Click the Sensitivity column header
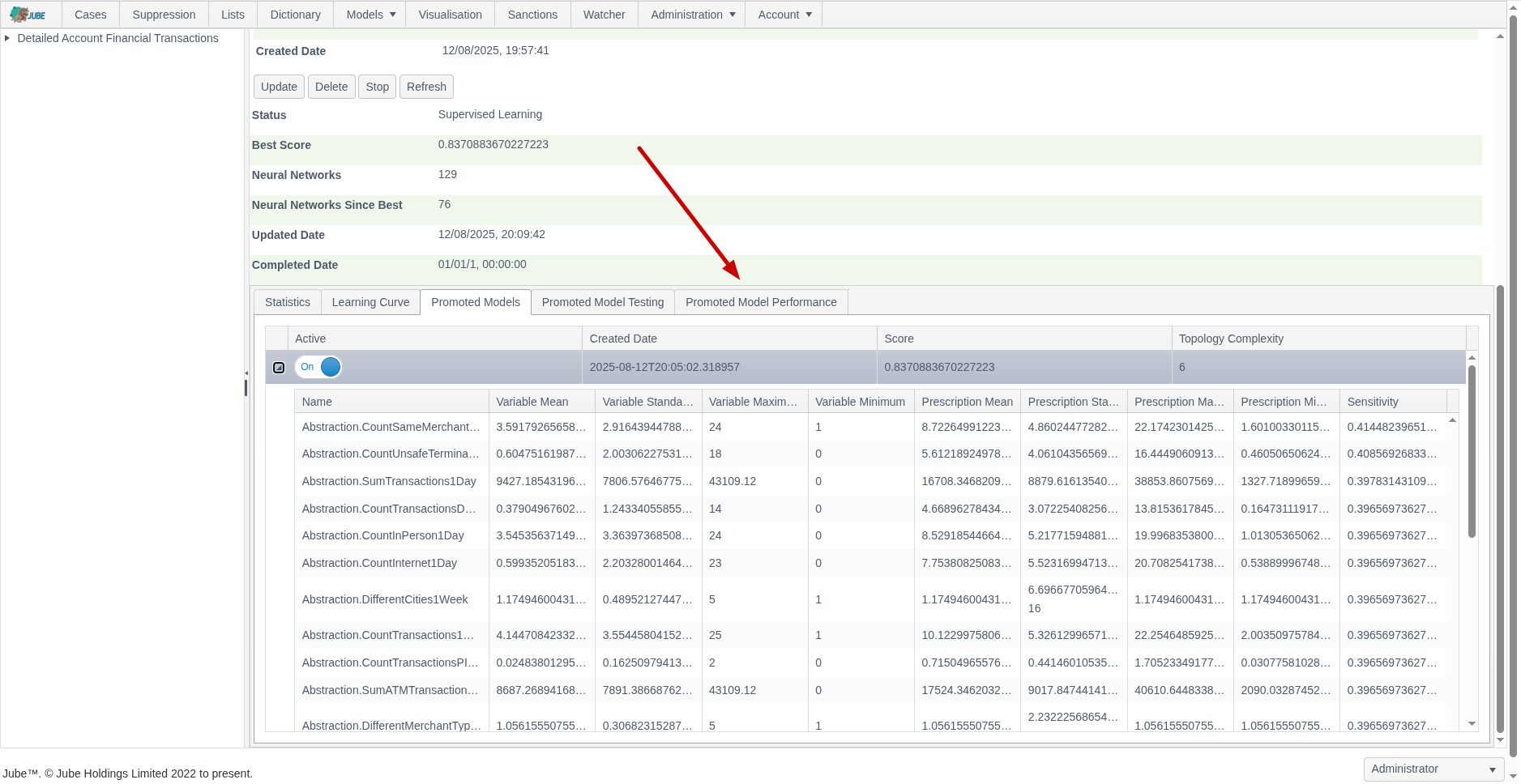 (1393, 402)
